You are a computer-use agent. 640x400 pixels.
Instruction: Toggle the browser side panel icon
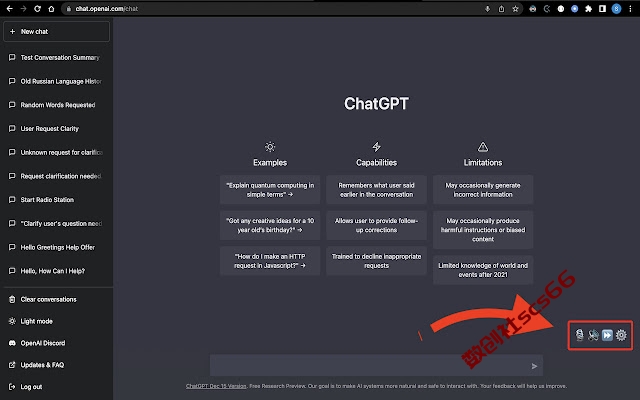(x=602, y=9)
